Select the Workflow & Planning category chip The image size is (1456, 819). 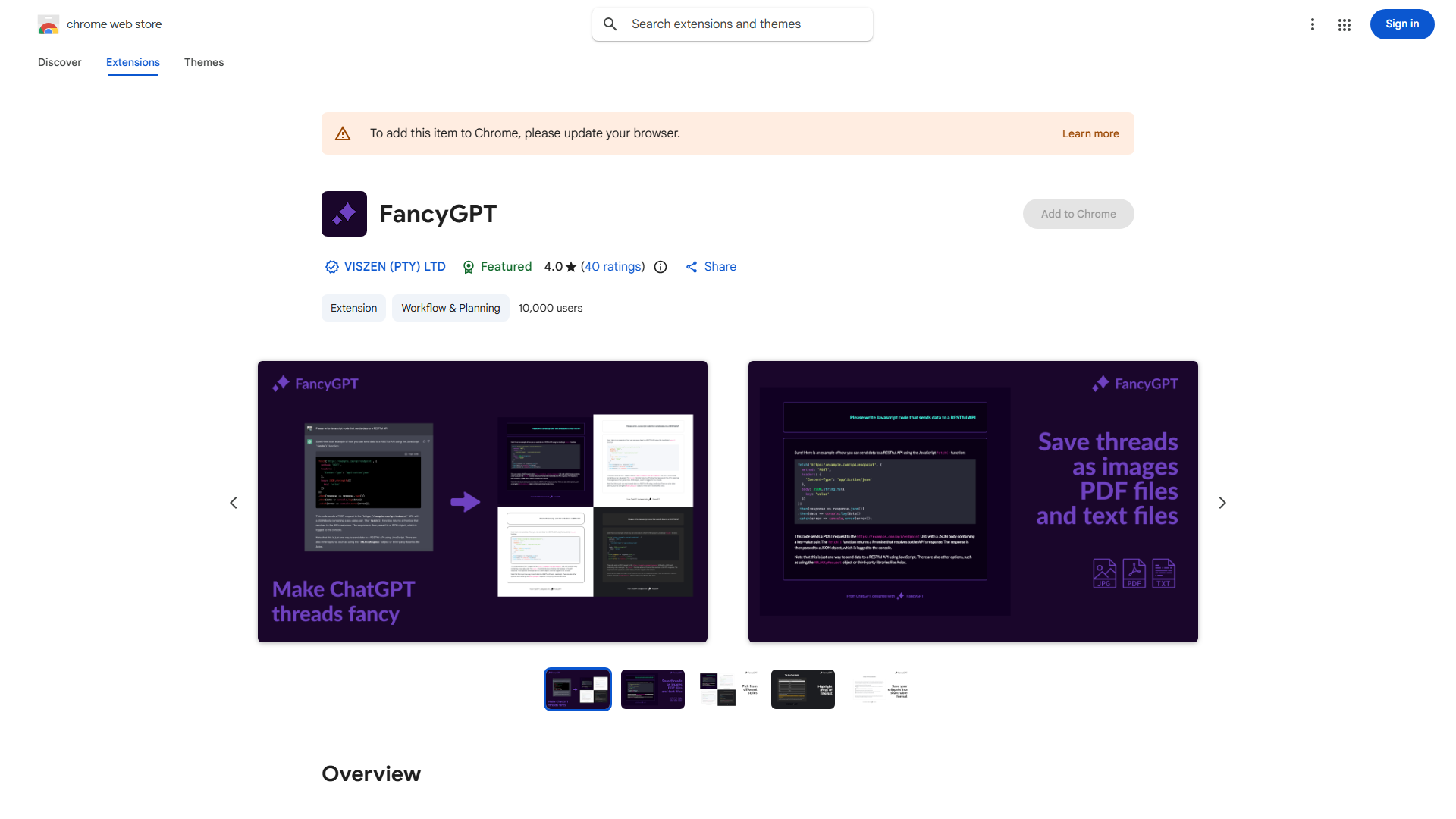pyautogui.click(x=450, y=308)
